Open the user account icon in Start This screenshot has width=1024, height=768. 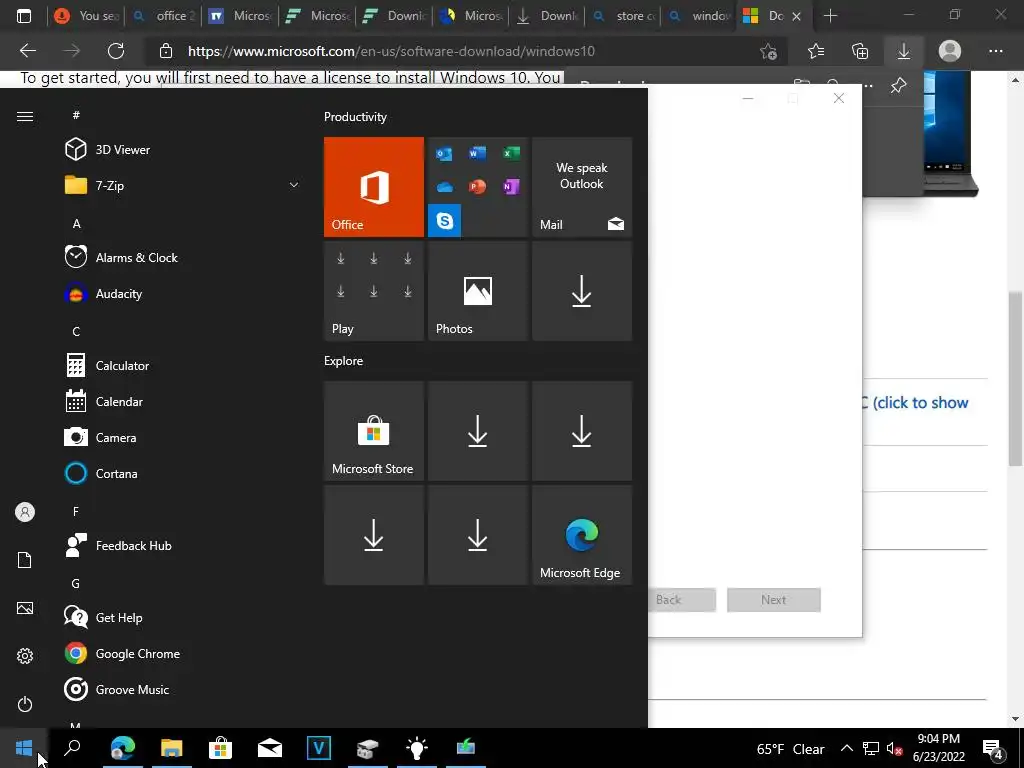(x=25, y=512)
